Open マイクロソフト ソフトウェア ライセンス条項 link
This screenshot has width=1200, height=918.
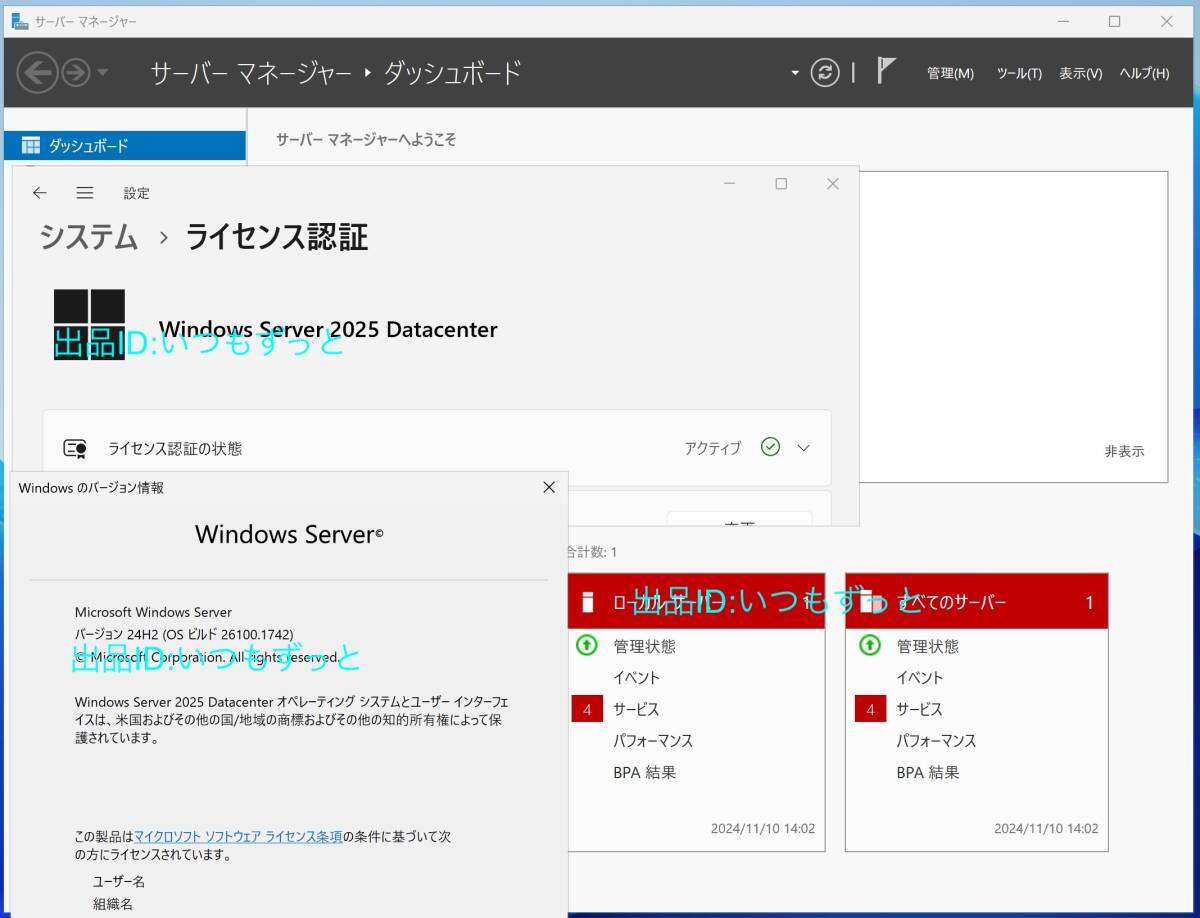(238, 836)
